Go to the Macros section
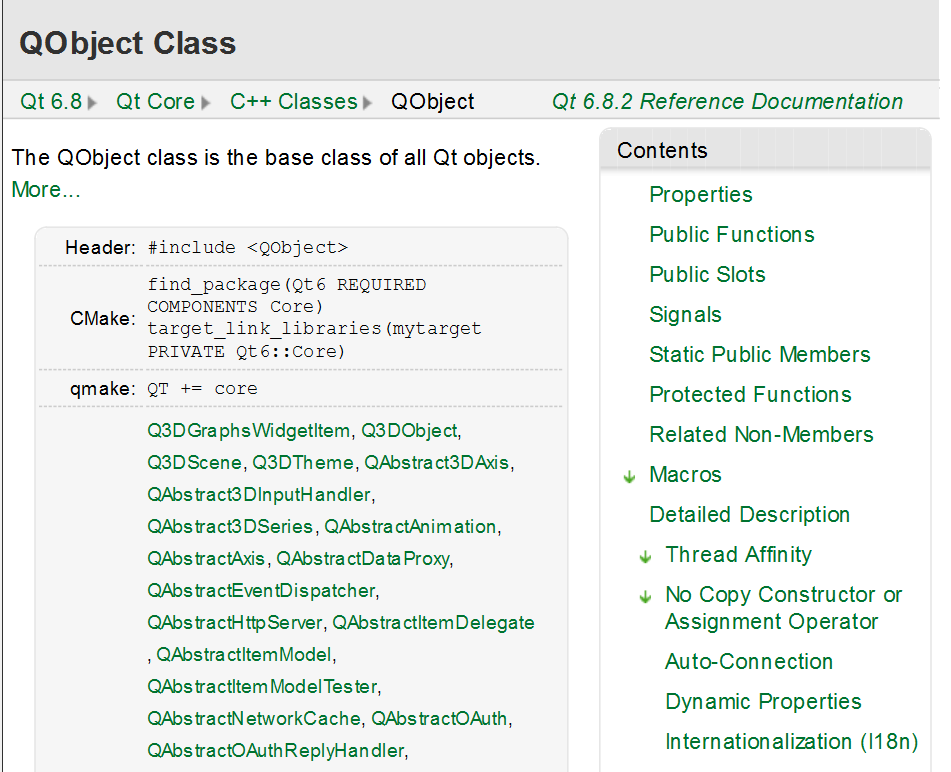The width and height of the screenshot is (951, 772). click(685, 474)
